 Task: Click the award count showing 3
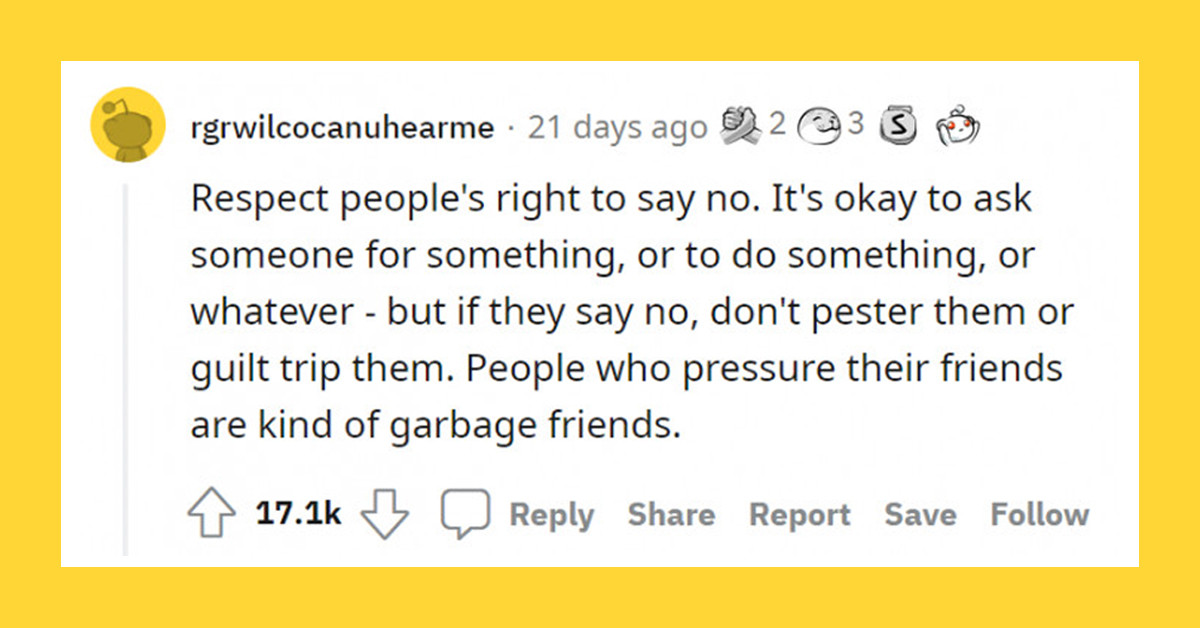[x=857, y=125]
